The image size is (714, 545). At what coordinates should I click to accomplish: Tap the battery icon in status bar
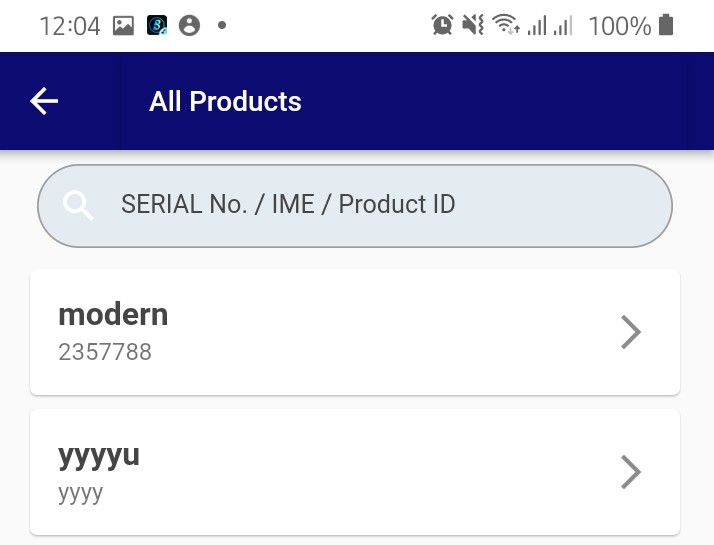click(x=666, y=25)
